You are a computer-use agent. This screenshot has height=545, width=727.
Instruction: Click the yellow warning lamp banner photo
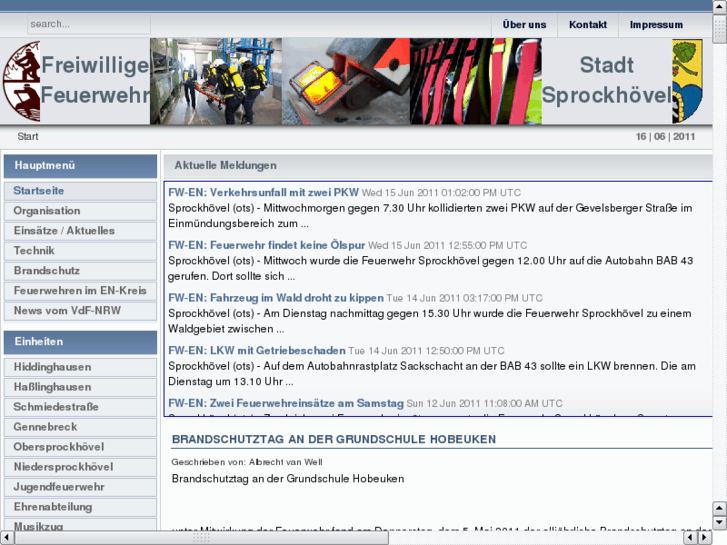346,81
